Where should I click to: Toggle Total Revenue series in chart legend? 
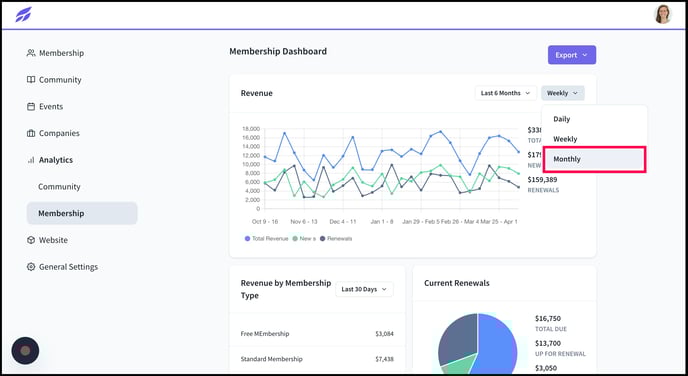pyautogui.click(x=266, y=239)
